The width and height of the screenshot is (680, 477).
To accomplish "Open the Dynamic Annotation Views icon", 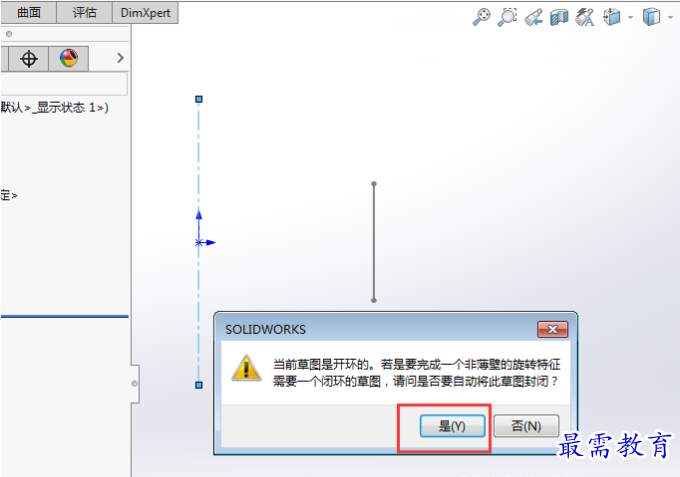I will click(585, 17).
